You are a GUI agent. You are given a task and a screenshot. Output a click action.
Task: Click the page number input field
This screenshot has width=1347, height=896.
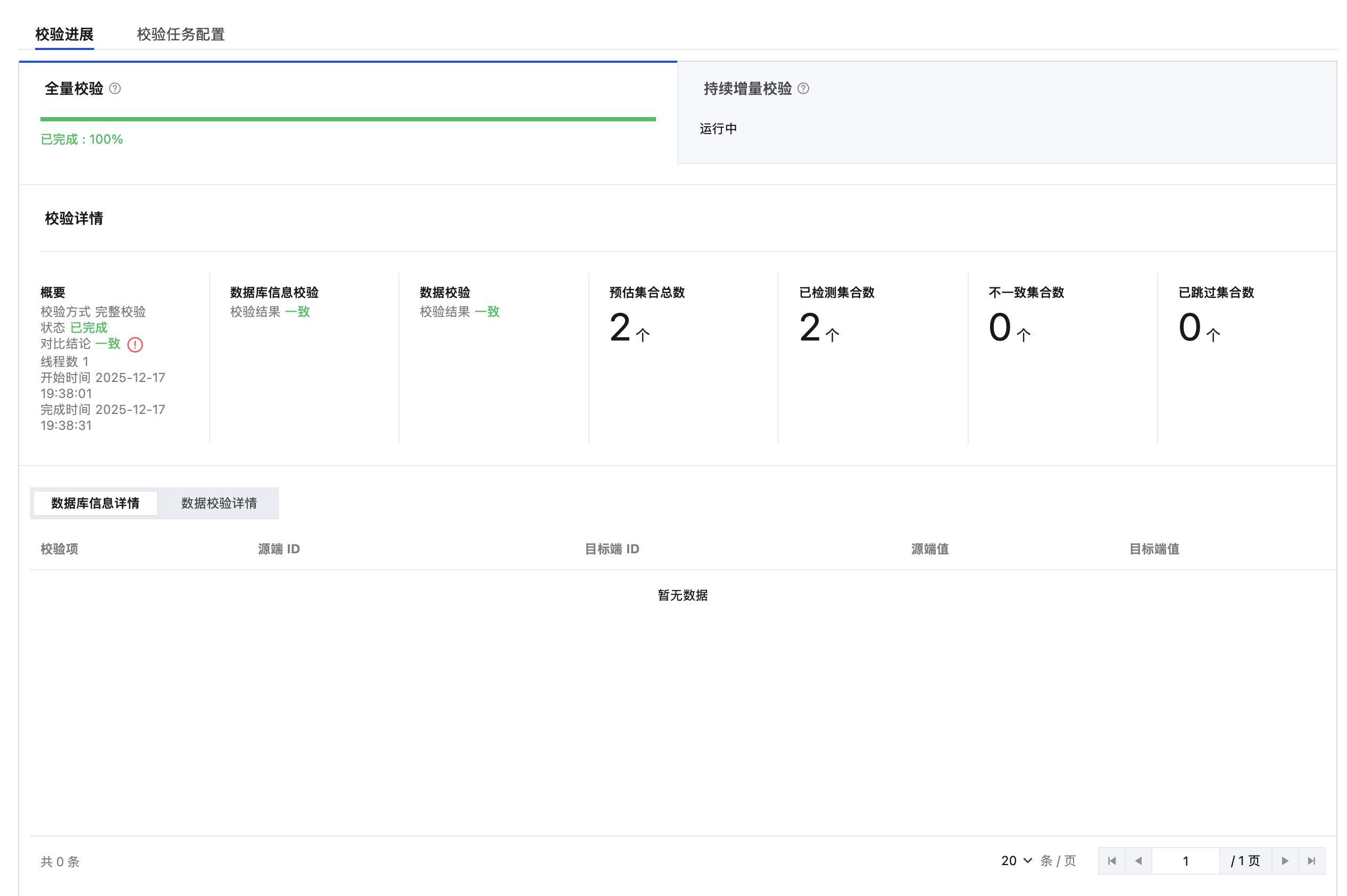[1185, 860]
